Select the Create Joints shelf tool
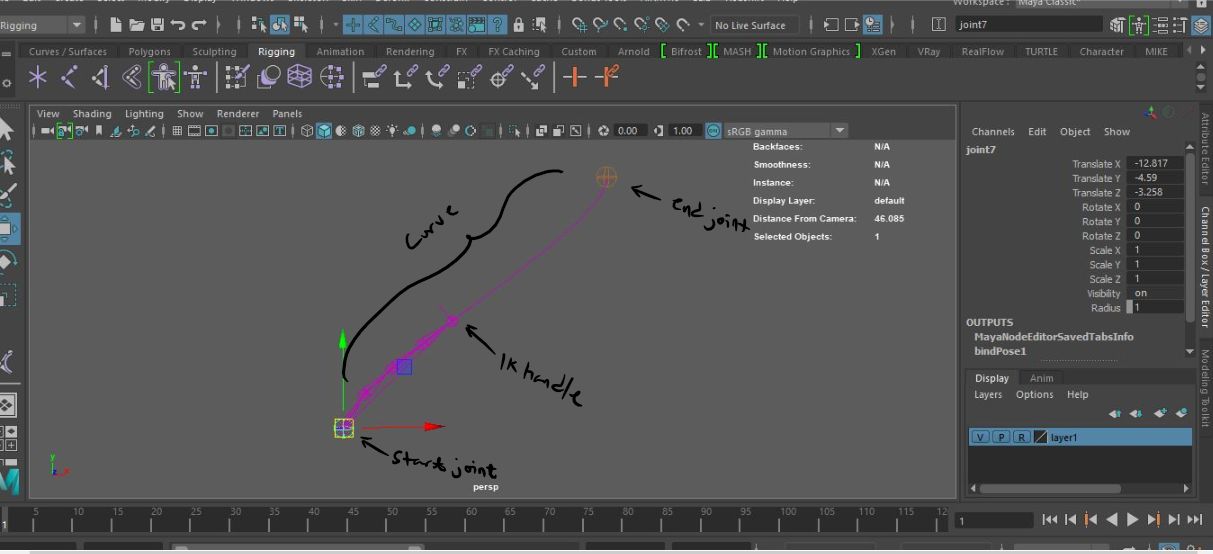The image size is (1213, 554). tap(69, 76)
